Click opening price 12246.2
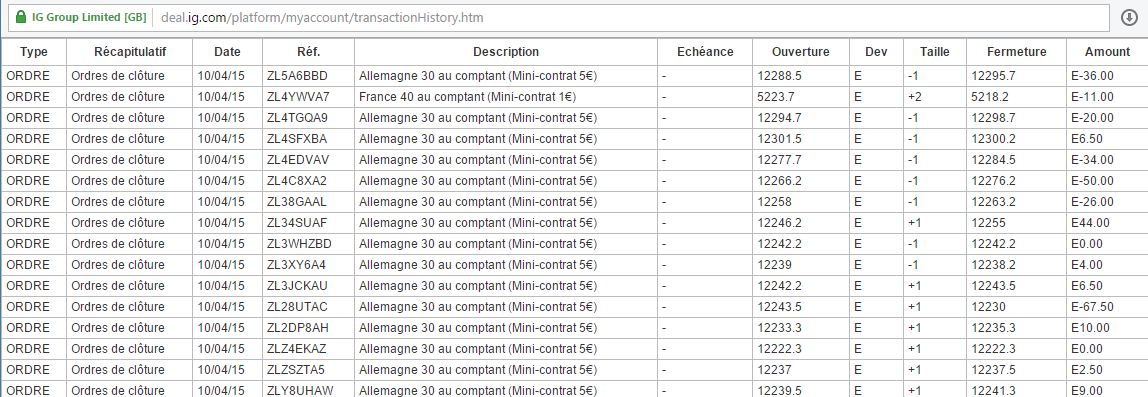This screenshot has height=397, width=1148. (x=780, y=223)
